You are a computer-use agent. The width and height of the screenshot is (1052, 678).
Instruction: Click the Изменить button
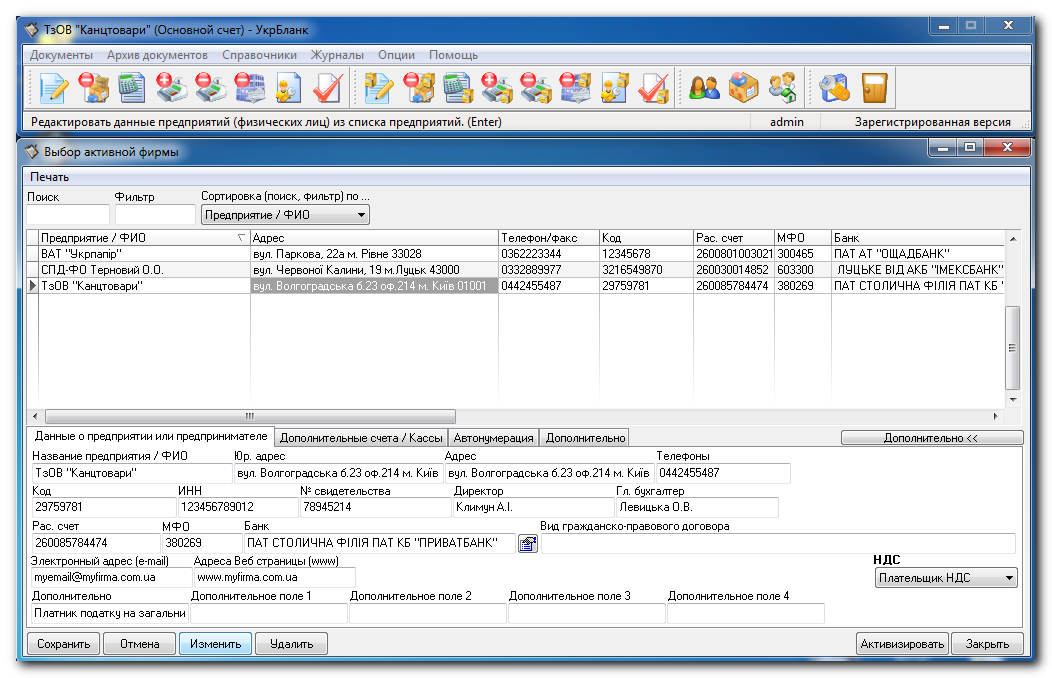(x=215, y=644)
